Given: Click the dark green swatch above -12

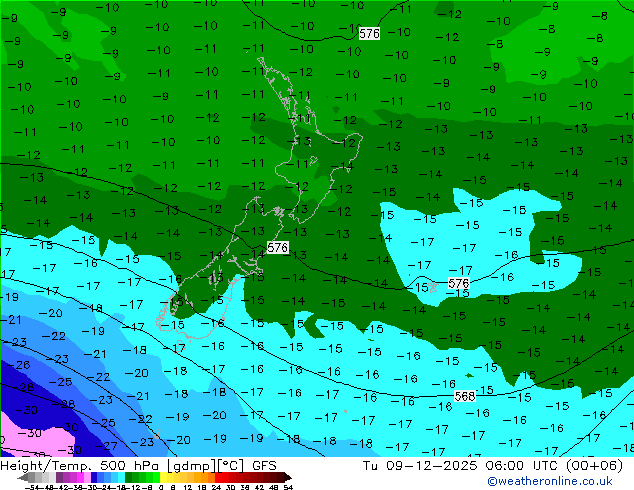Looking at the screenshot, I should (129, 478).
